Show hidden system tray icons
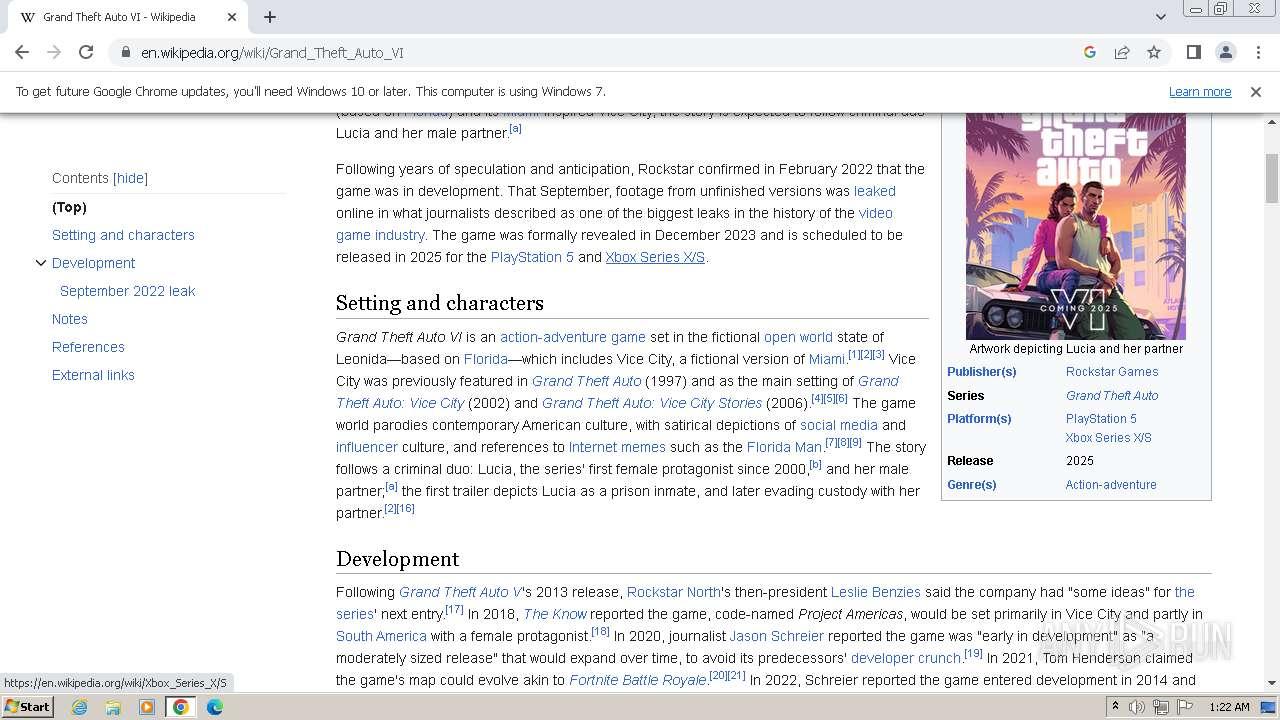Image resolution: width=1280 pixels, height=720 pixels. [x=1115, y=707]
